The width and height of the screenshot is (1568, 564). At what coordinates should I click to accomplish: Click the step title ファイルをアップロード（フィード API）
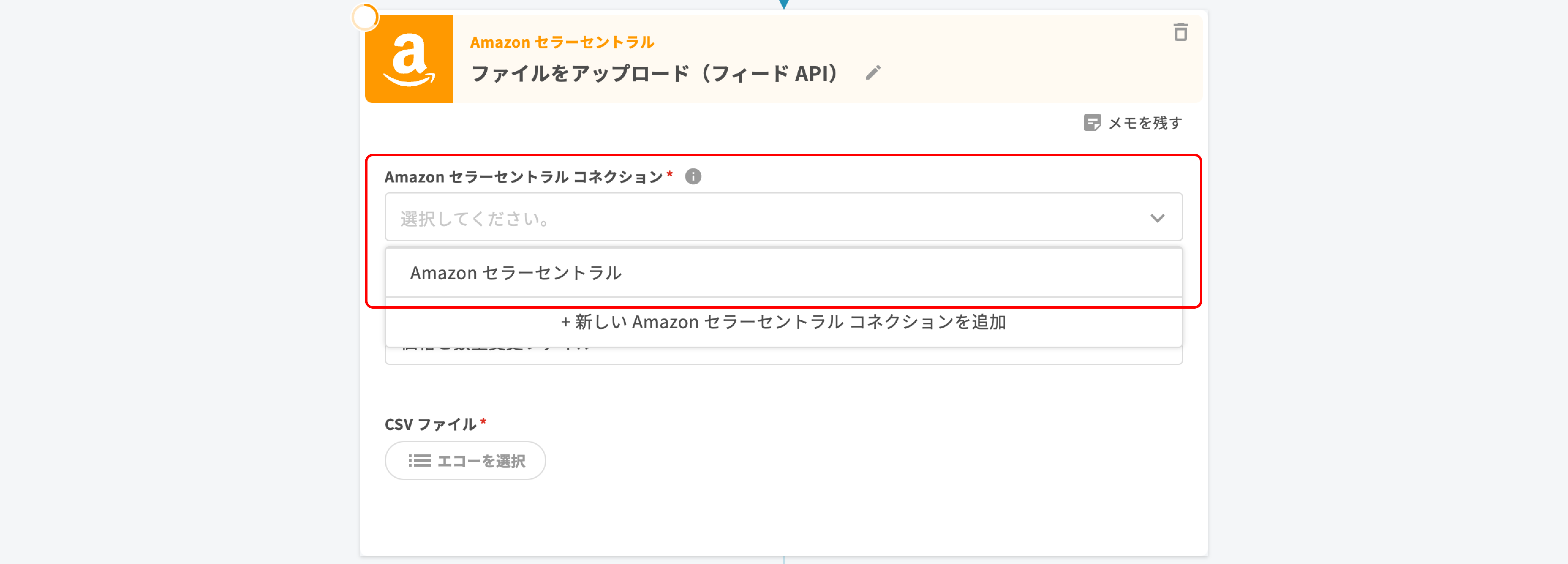655,73
